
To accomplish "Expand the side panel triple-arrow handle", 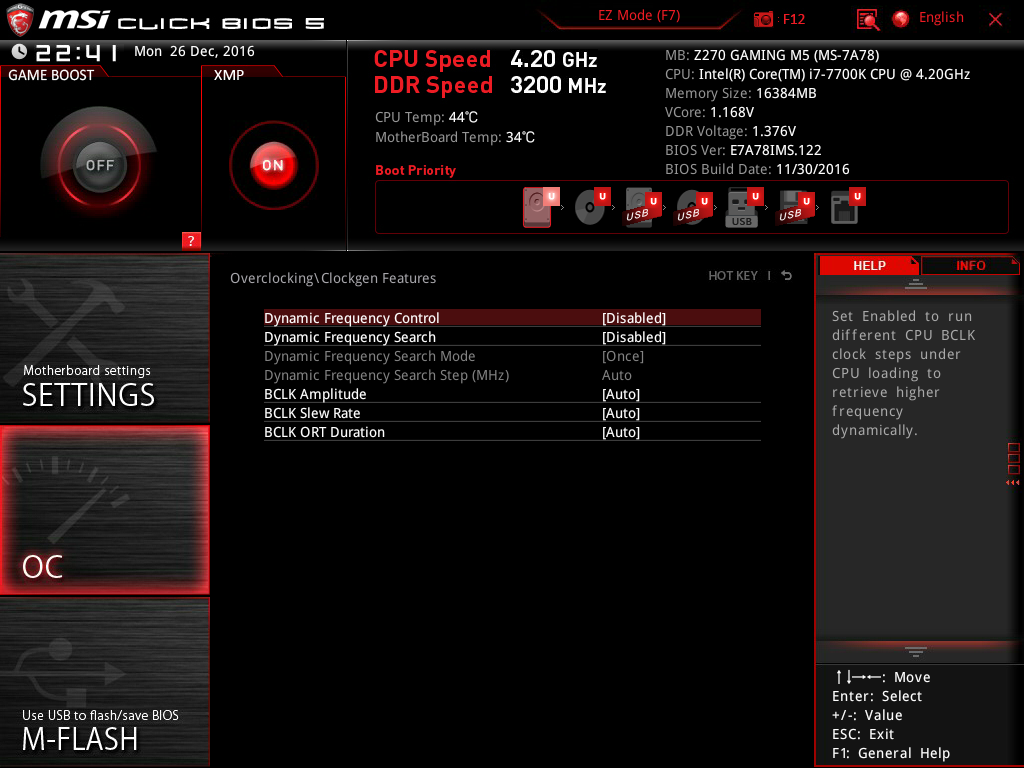I will pyautogui.click(x=1012, y=483).
